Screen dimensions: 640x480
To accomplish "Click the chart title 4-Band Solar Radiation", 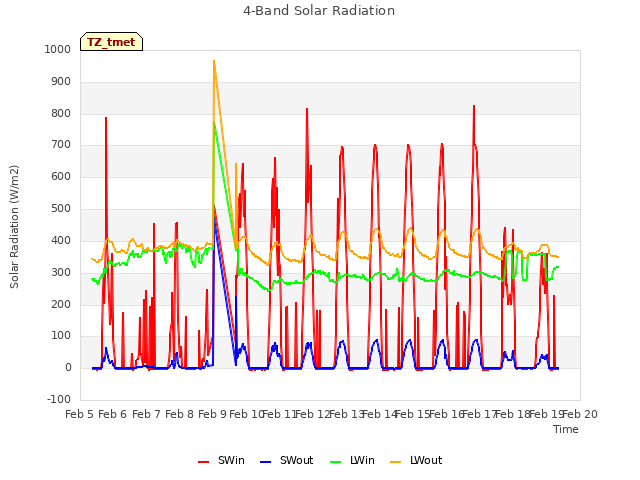I will [319, 11].
